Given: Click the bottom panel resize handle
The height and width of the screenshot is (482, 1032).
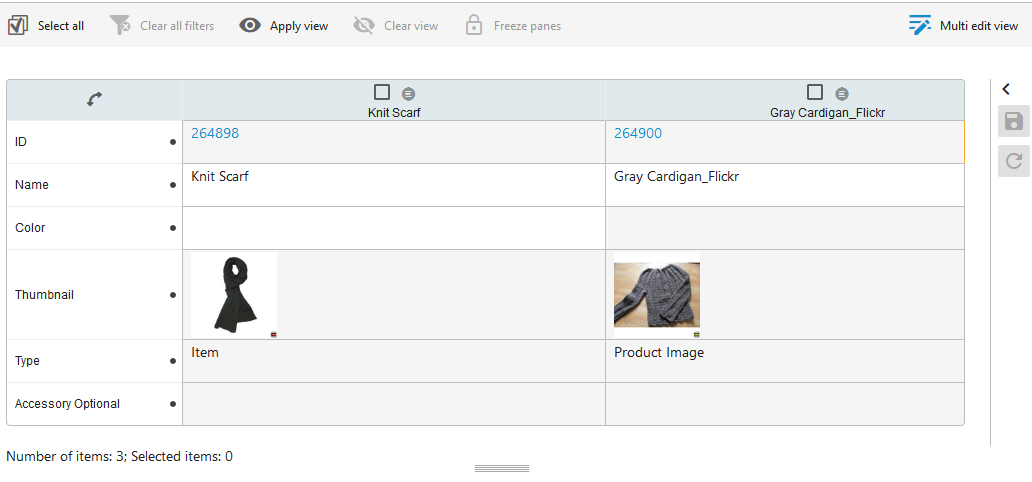Looking at the screenshot, I should [501, 468].
